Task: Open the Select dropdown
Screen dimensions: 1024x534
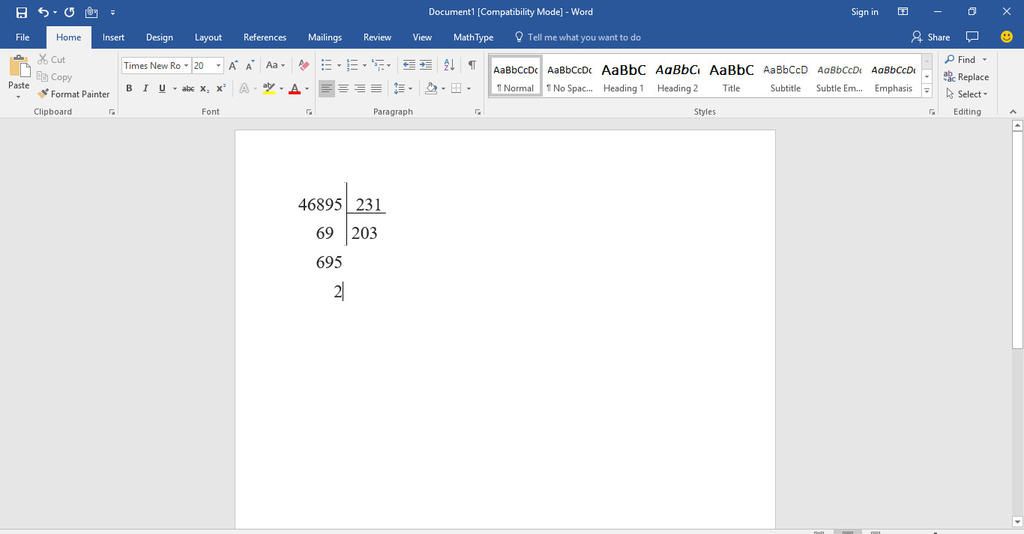Action: click(967, 94)
